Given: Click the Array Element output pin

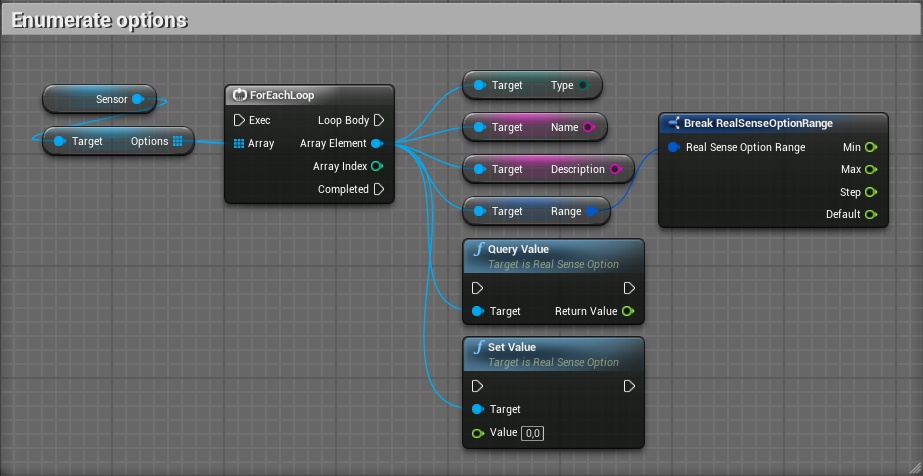Looking at the screenshot, I should pyautogui.click(x=377, y=143).
